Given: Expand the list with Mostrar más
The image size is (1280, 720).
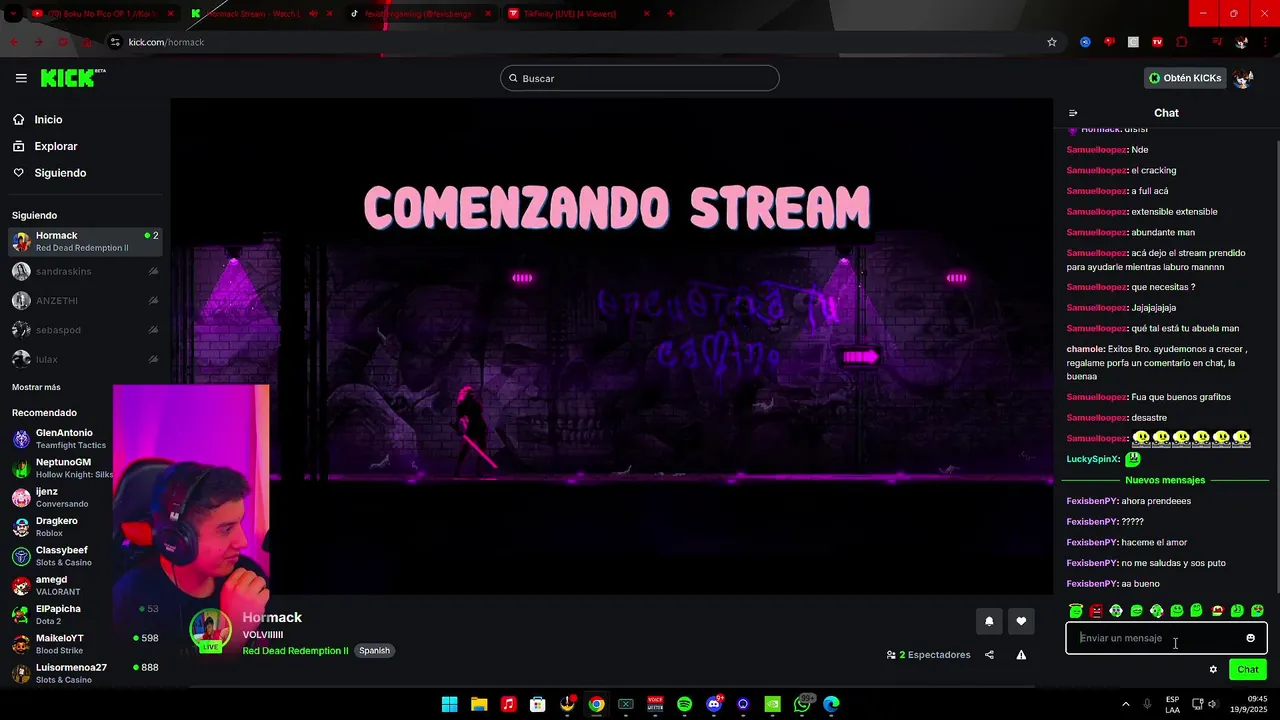Looking at the screenshot, I should (x=36, y=387).
